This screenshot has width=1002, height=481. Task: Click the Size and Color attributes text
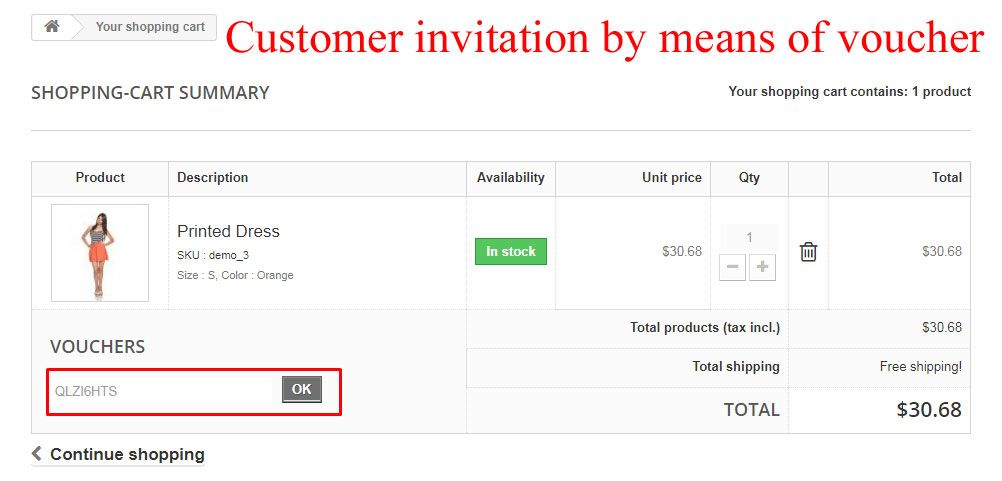click(235, 275)
